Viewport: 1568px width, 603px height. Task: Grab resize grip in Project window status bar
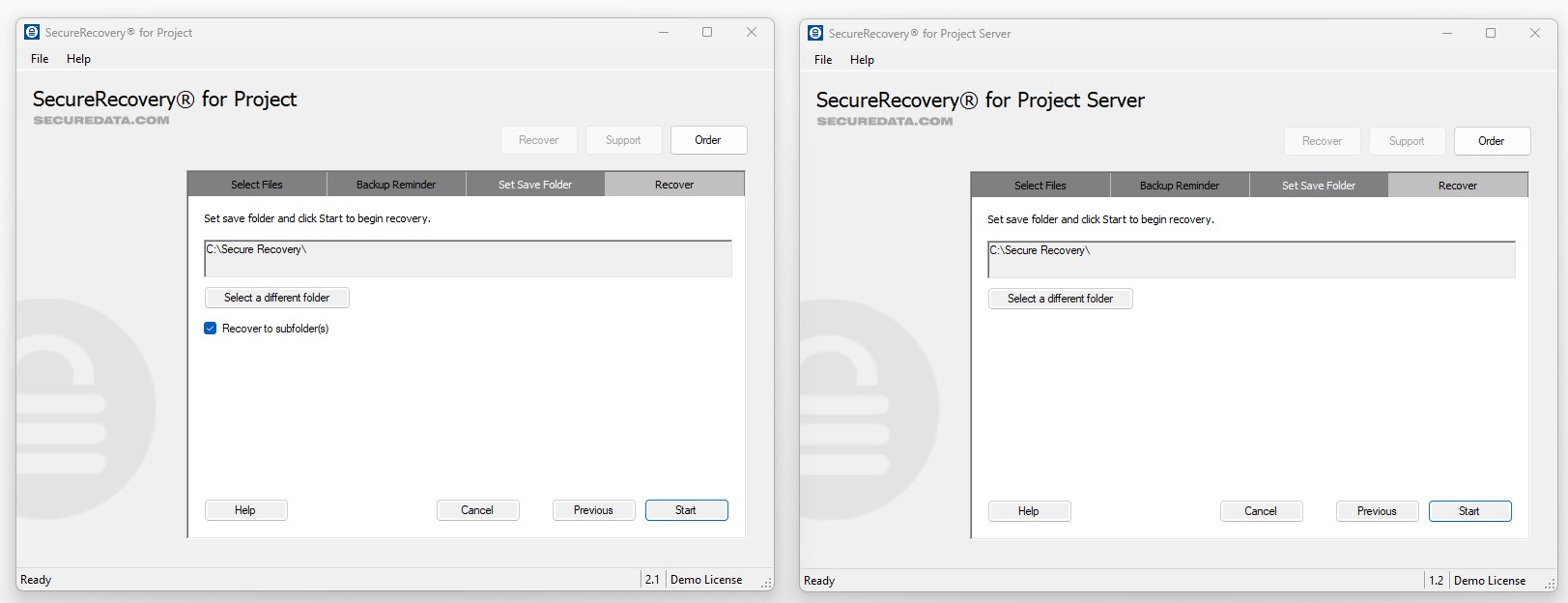(x=766, y=583)
